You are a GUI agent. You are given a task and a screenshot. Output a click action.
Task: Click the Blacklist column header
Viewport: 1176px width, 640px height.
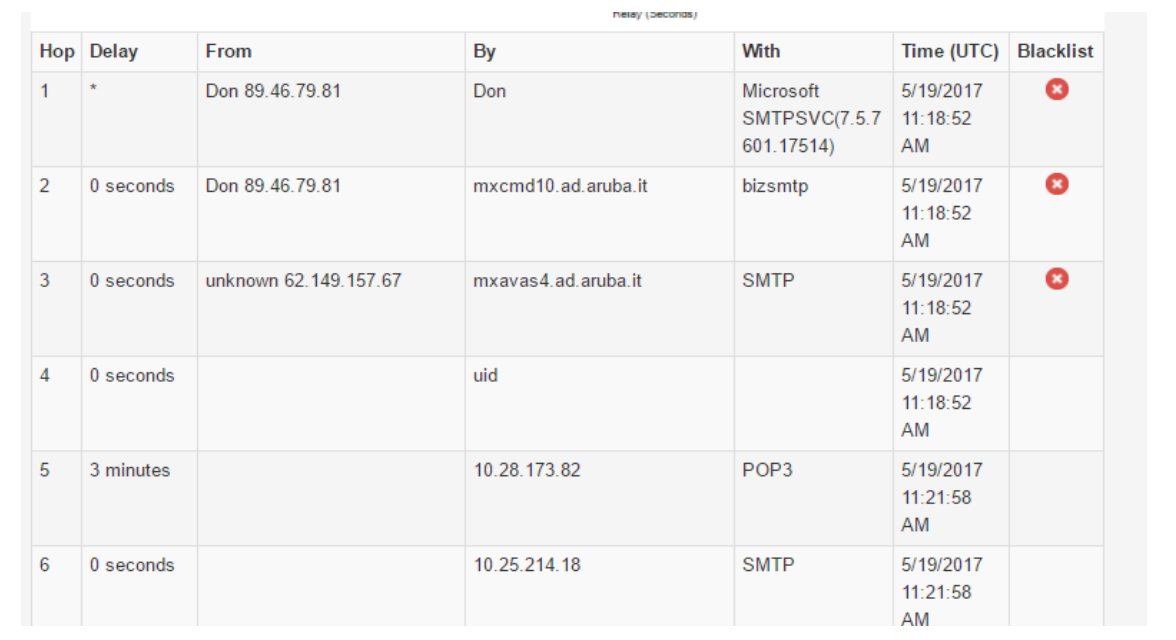(1055, 51)
